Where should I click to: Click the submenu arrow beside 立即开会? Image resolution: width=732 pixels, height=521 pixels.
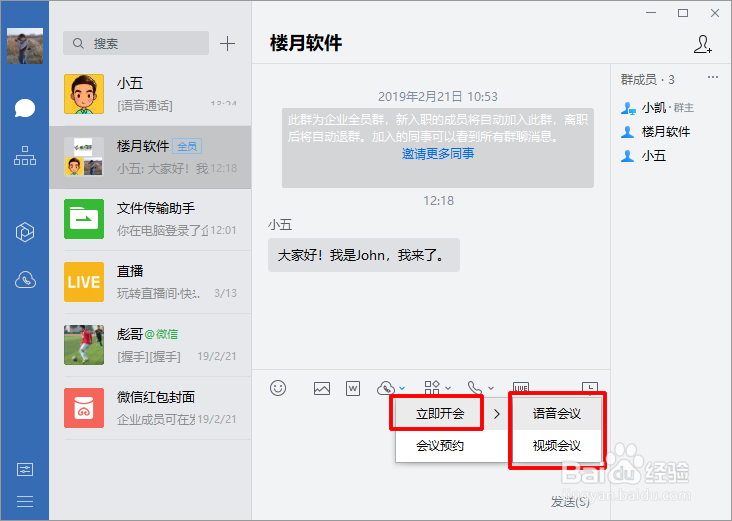(497, 414)
